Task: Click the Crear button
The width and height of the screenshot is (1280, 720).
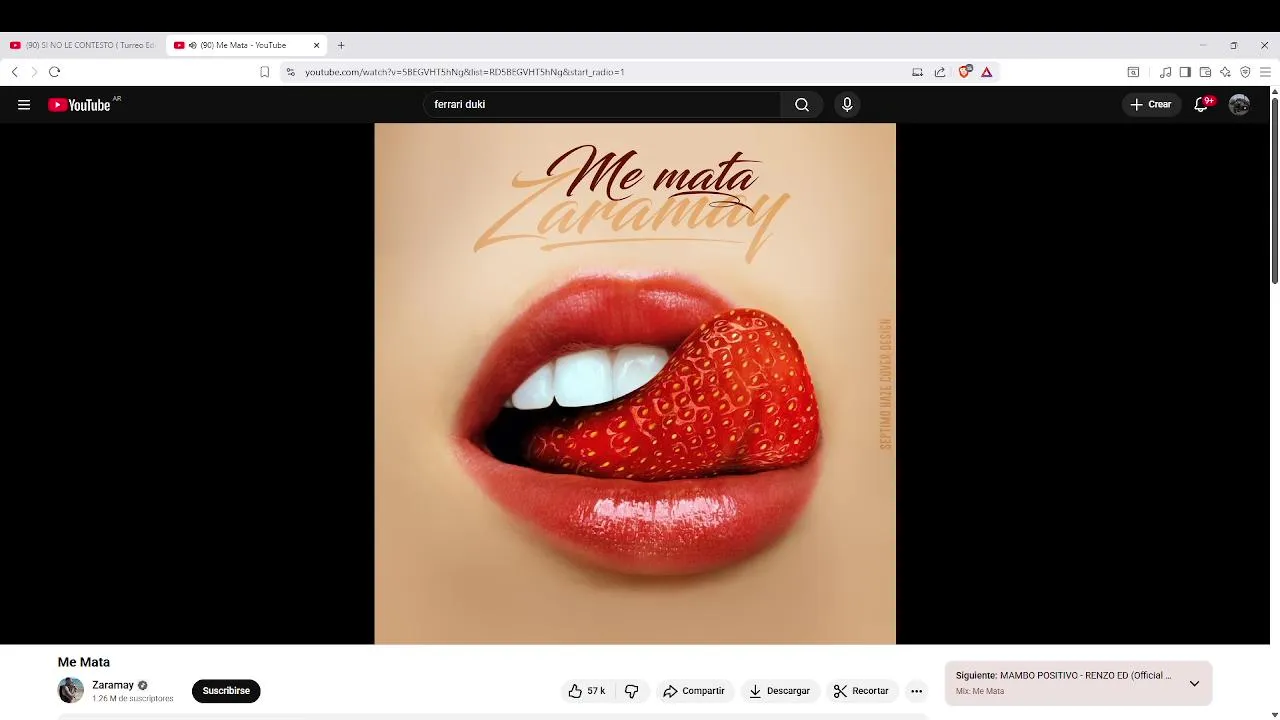Action: [1150, 104]
